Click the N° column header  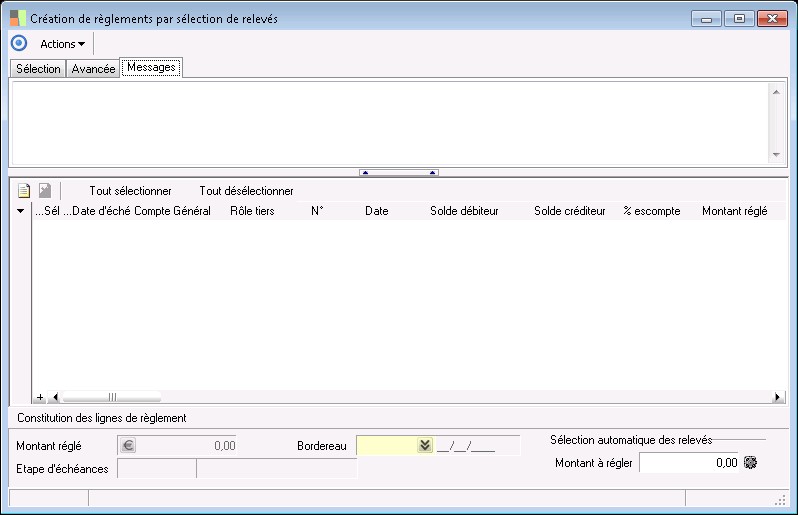tap(317, 211)
